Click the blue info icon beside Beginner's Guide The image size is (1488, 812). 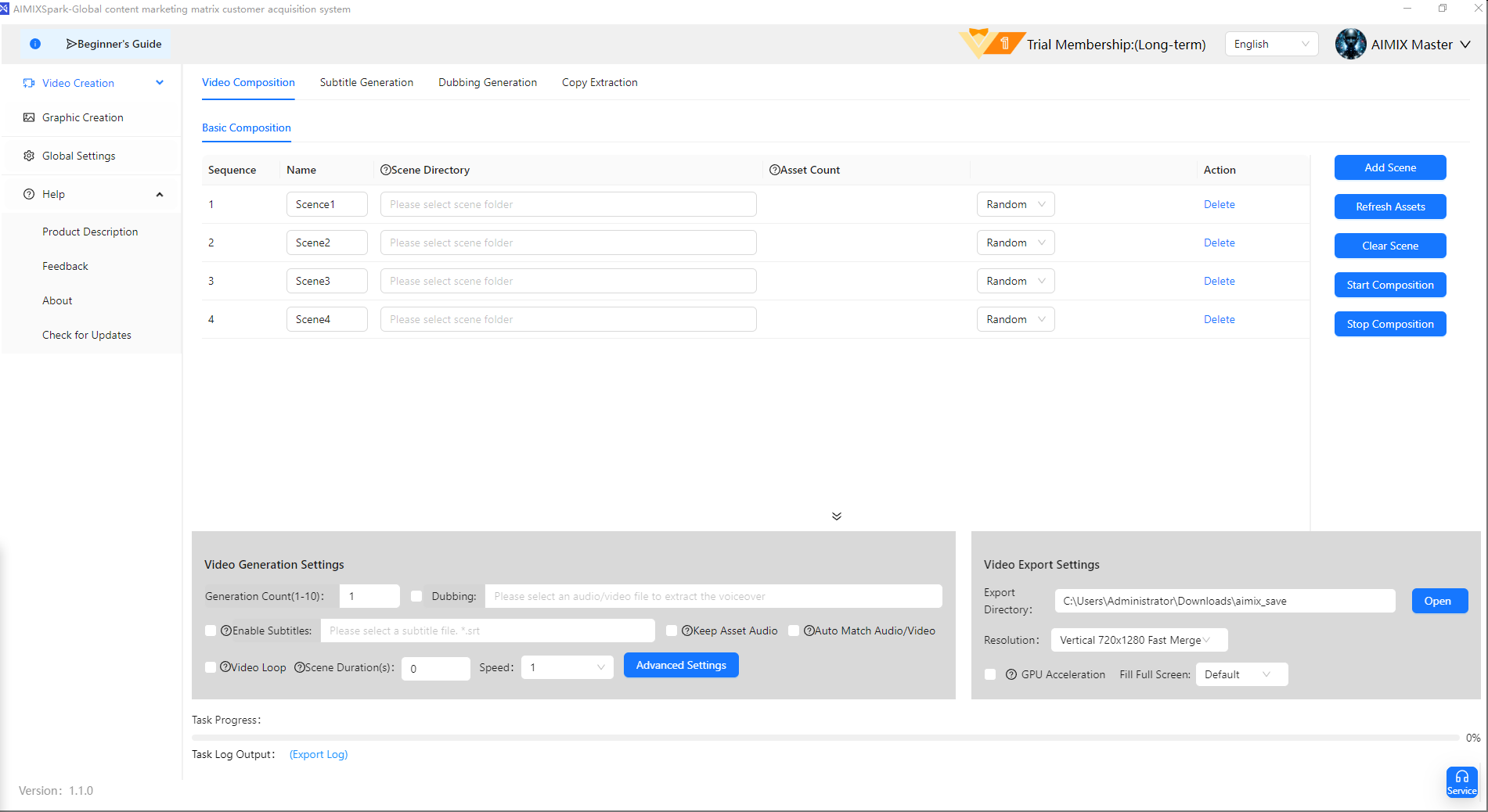[x=35, y=44]
